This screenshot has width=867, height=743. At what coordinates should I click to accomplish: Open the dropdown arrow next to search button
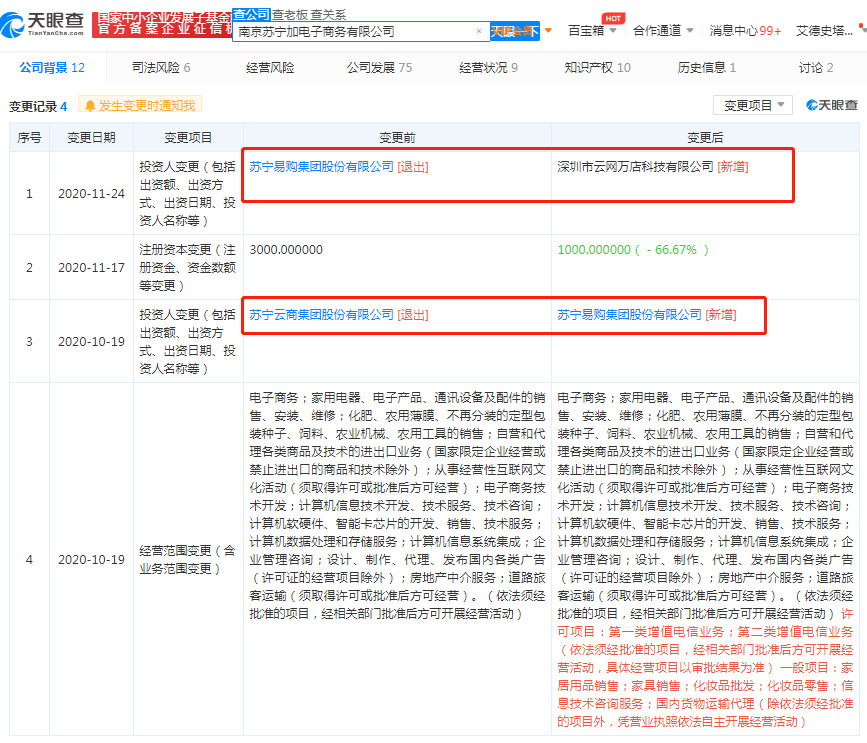pos(549,30)
